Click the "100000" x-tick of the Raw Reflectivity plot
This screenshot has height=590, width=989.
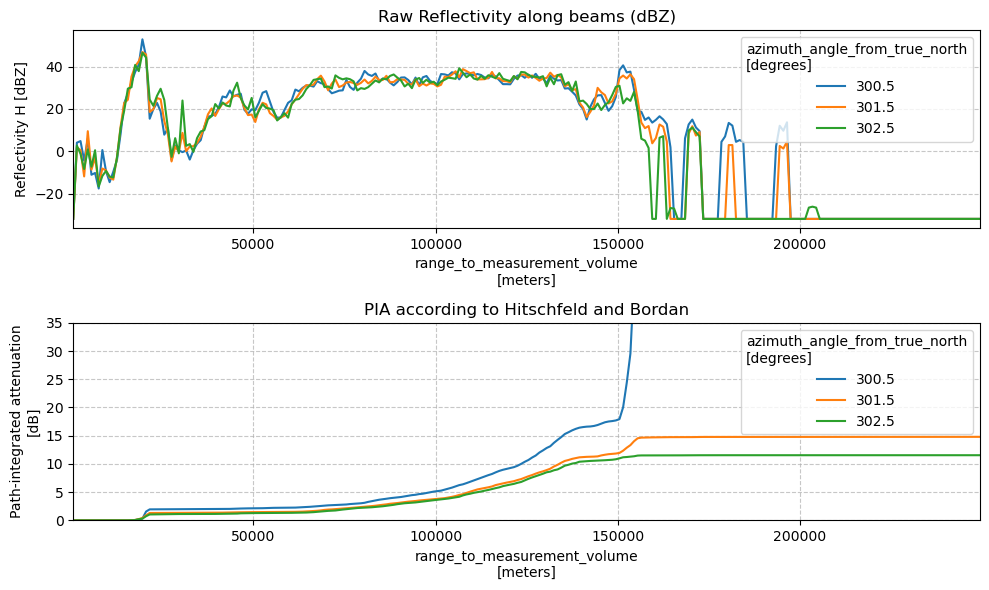click(x=436, y=244)
